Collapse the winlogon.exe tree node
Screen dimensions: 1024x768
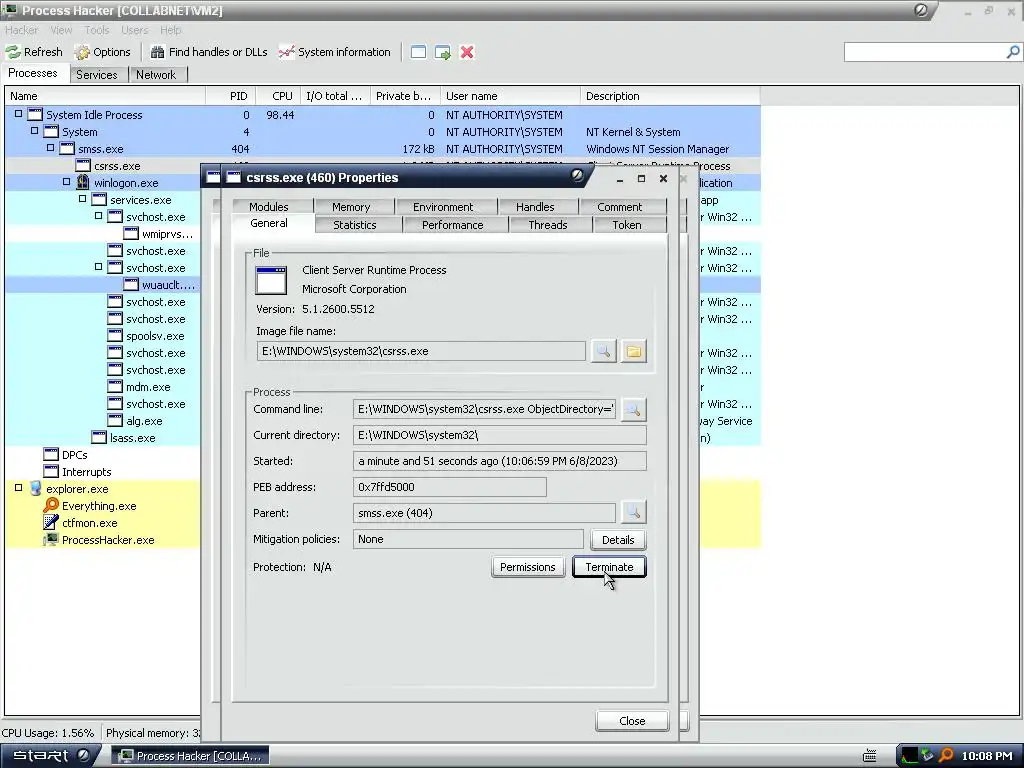(67, 182)
